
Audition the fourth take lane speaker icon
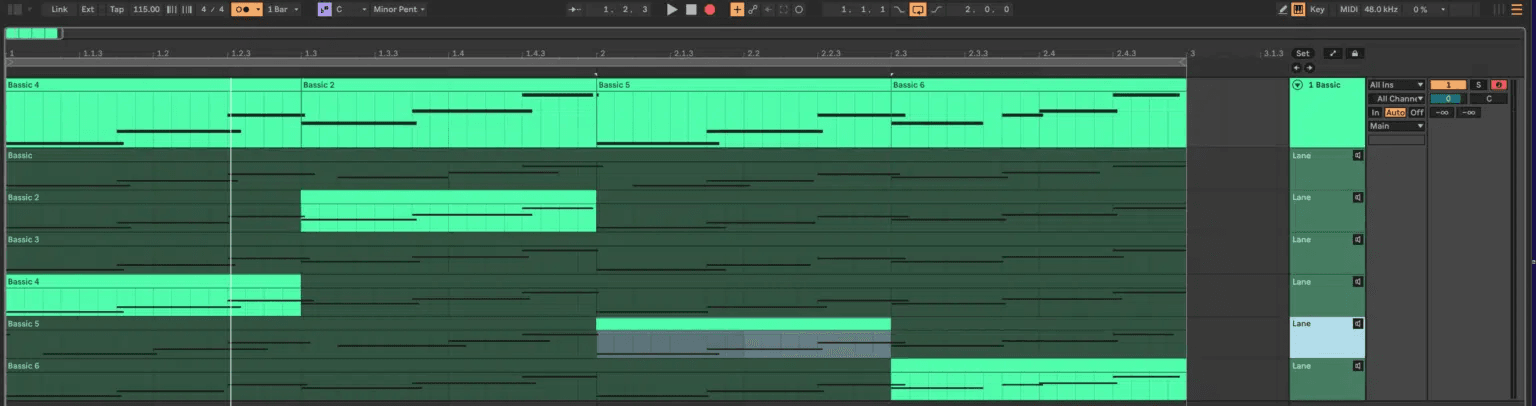point(1357,282)
